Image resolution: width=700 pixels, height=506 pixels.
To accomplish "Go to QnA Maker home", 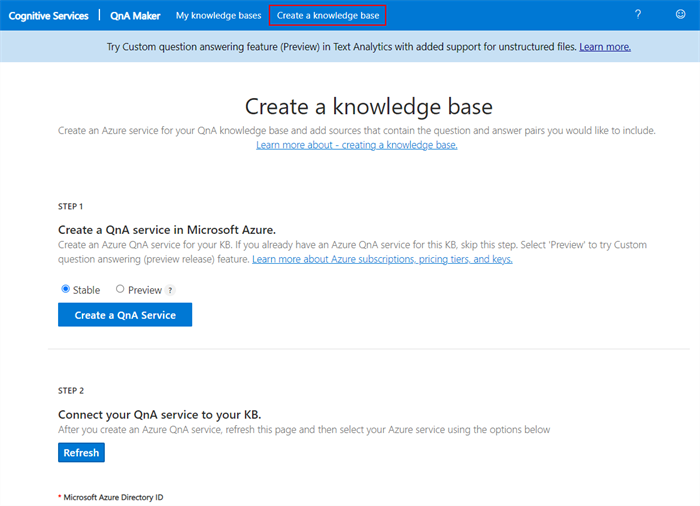I will 135,16.
